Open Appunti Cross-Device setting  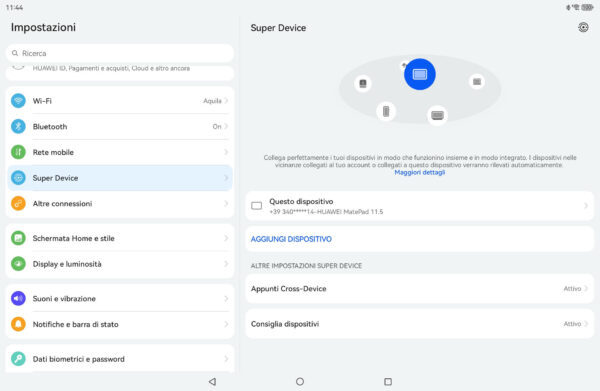(419, 289)
